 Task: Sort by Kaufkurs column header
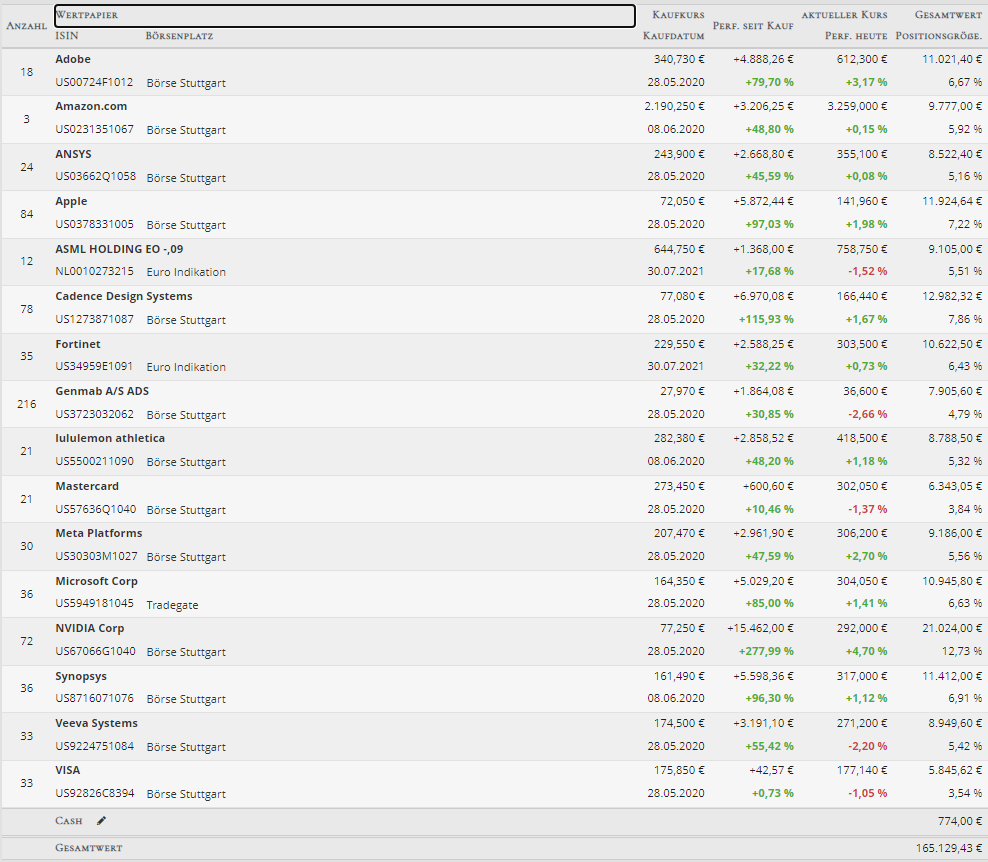tap(678, 14)
